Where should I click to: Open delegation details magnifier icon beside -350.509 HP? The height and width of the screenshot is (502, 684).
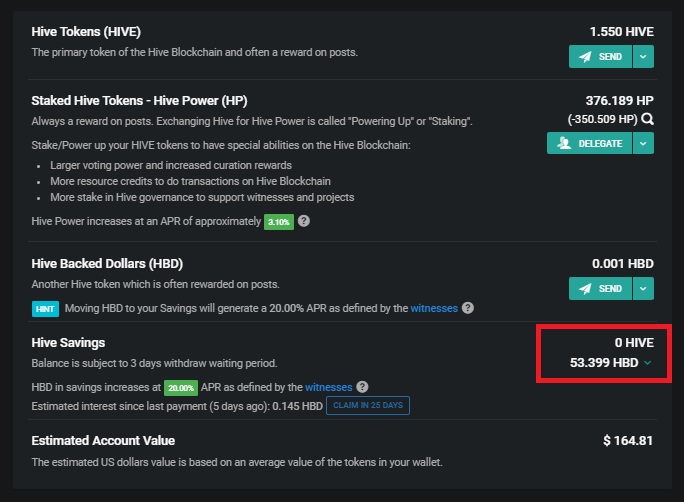pos(647,119)
